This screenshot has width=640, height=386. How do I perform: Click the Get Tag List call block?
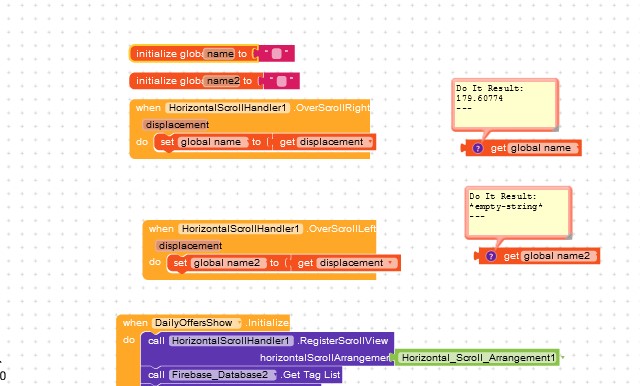click(x=311, y=375)
